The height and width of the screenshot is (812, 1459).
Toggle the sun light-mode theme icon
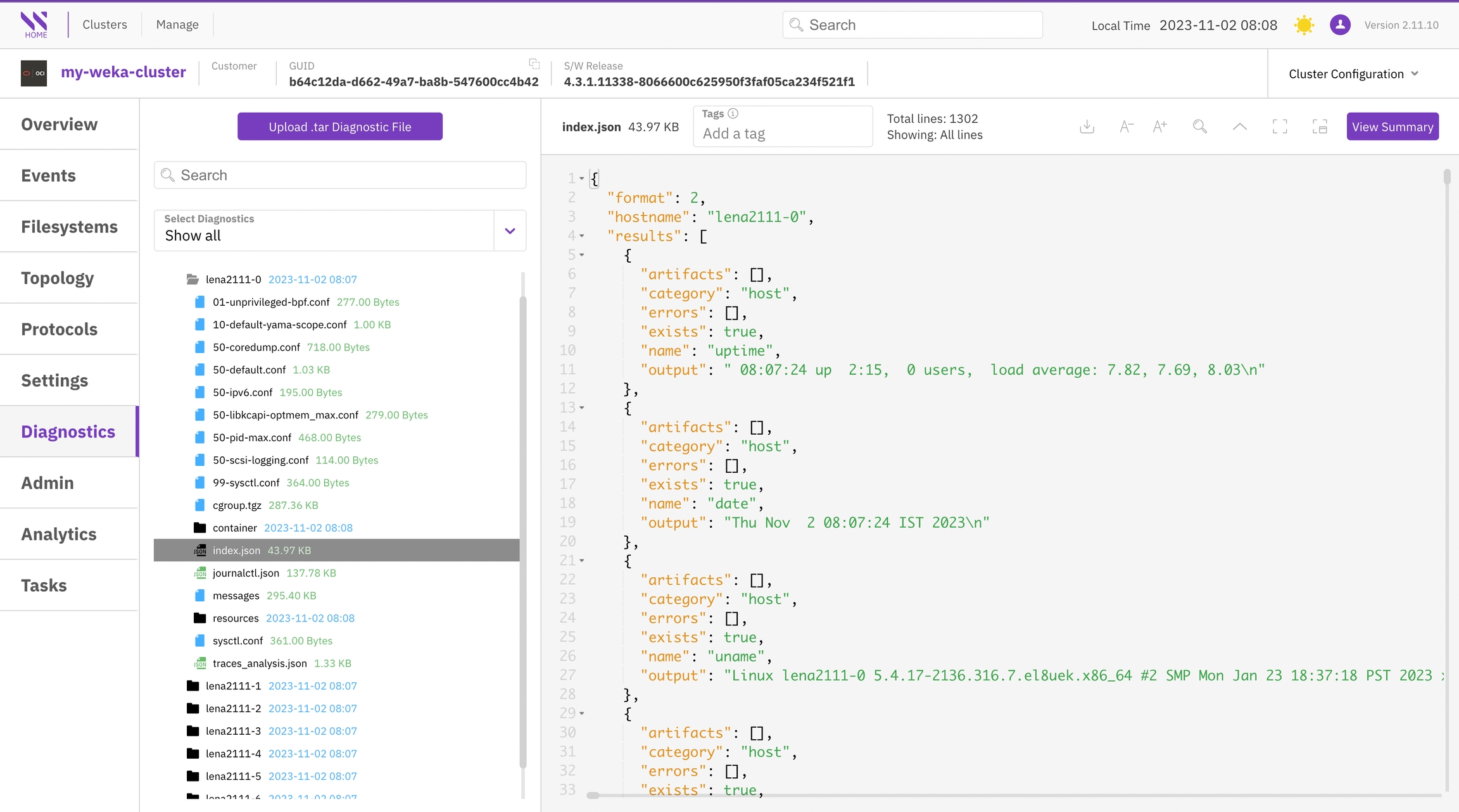pos(1304,25)
